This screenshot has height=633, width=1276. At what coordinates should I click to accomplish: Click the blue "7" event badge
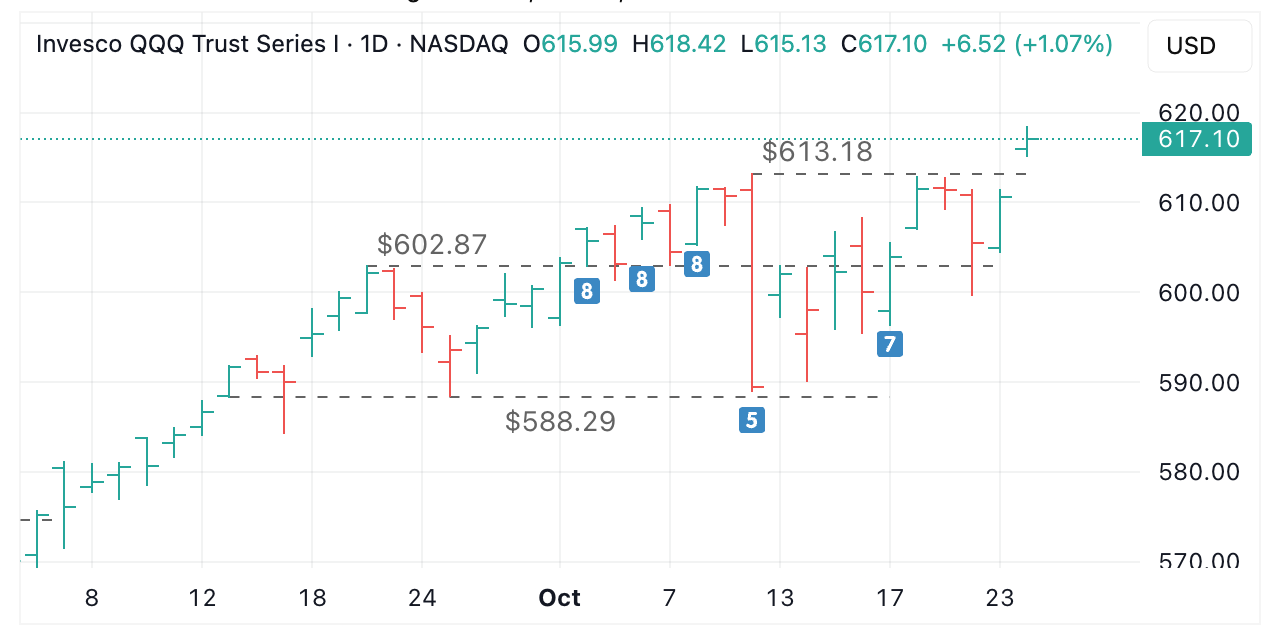click(x=889, y=345)
